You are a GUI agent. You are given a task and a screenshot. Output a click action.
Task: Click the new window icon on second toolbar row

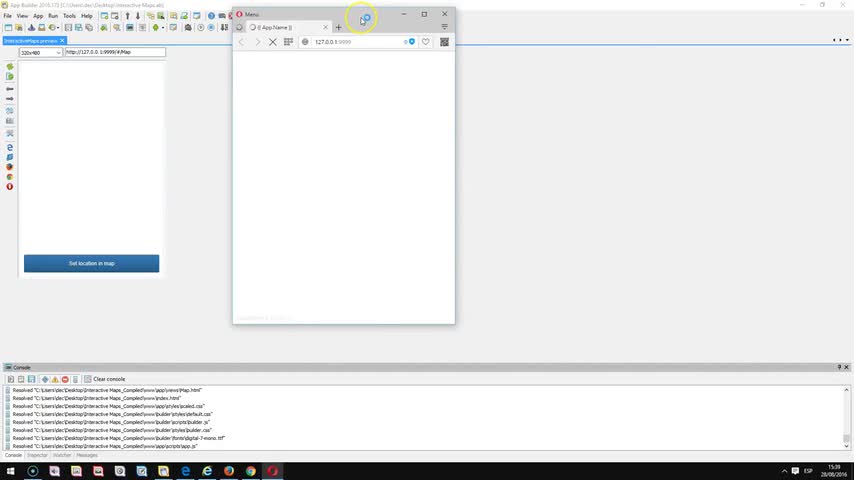point(8,27)
